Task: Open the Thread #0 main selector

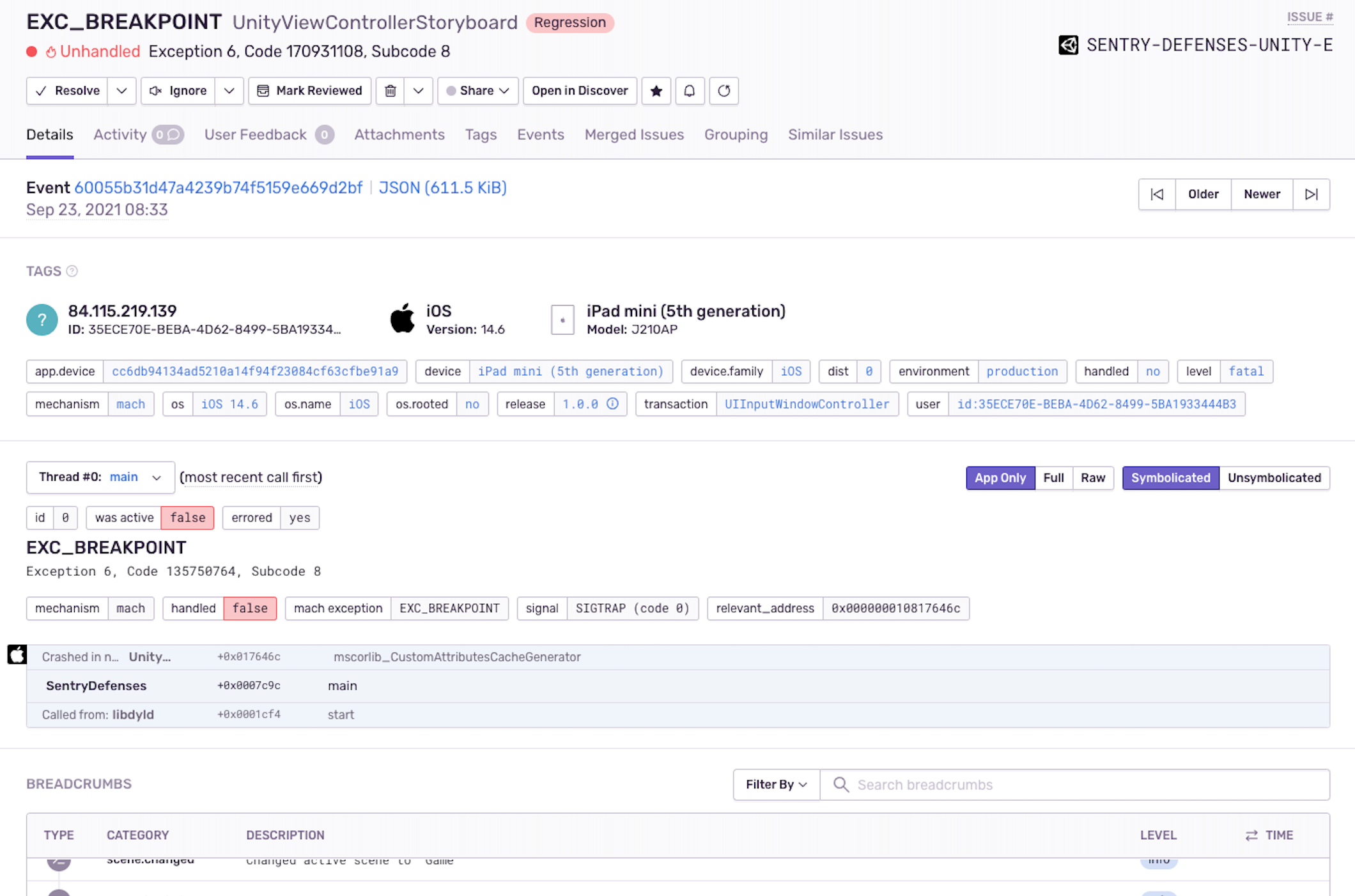Action: [100, 477]
